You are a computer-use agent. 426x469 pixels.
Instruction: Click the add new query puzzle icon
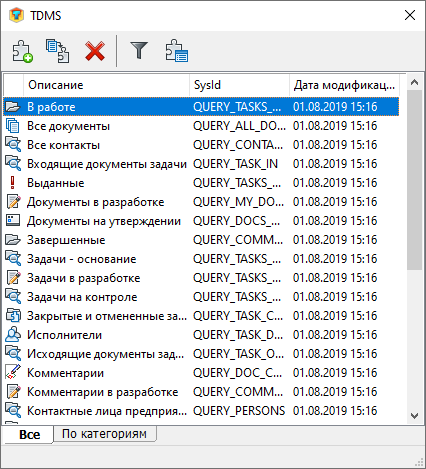click(x=23, y=51)
